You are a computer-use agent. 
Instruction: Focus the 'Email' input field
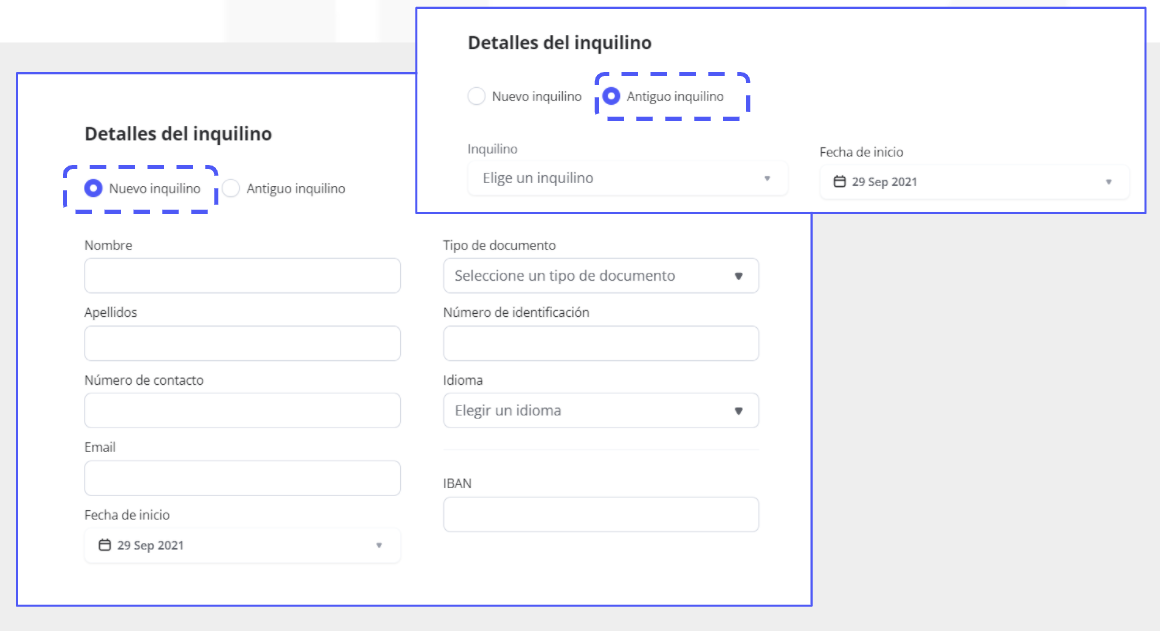(242, 478)
